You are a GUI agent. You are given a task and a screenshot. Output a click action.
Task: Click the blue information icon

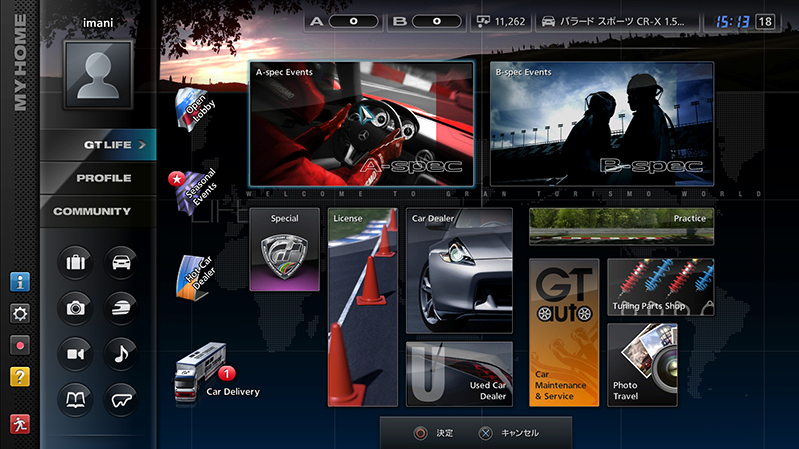(20, 282)
